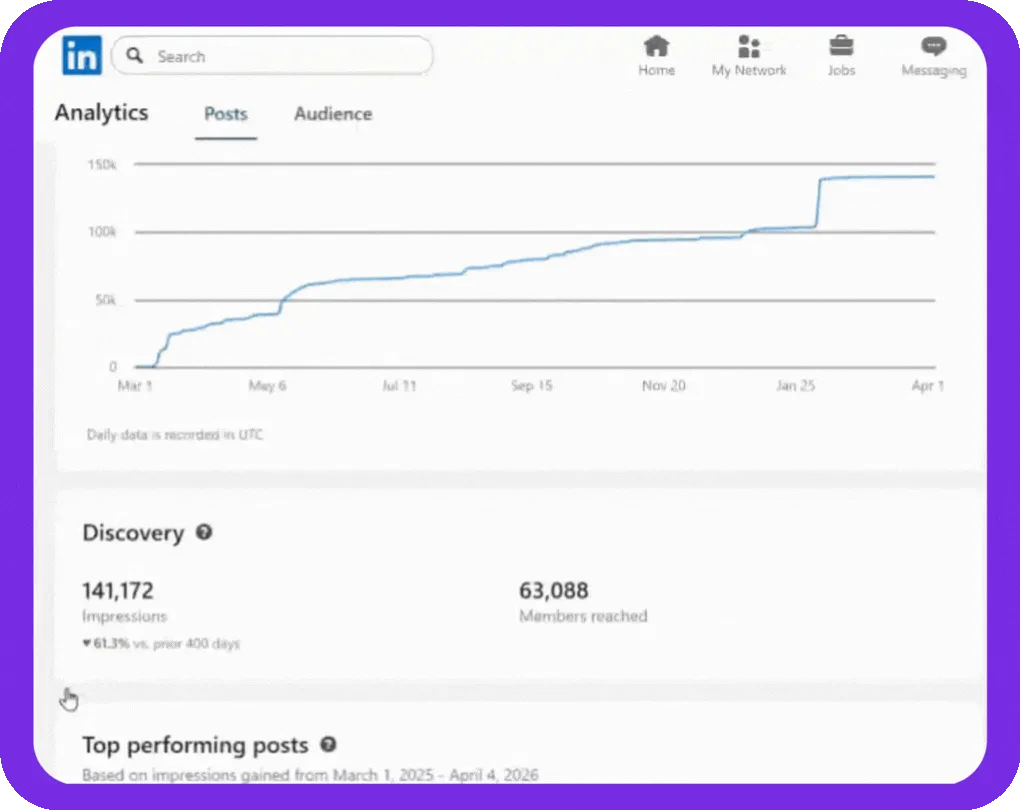Click the 63,088 members reached figure
1020x810 pixels.
click(554, 591)
